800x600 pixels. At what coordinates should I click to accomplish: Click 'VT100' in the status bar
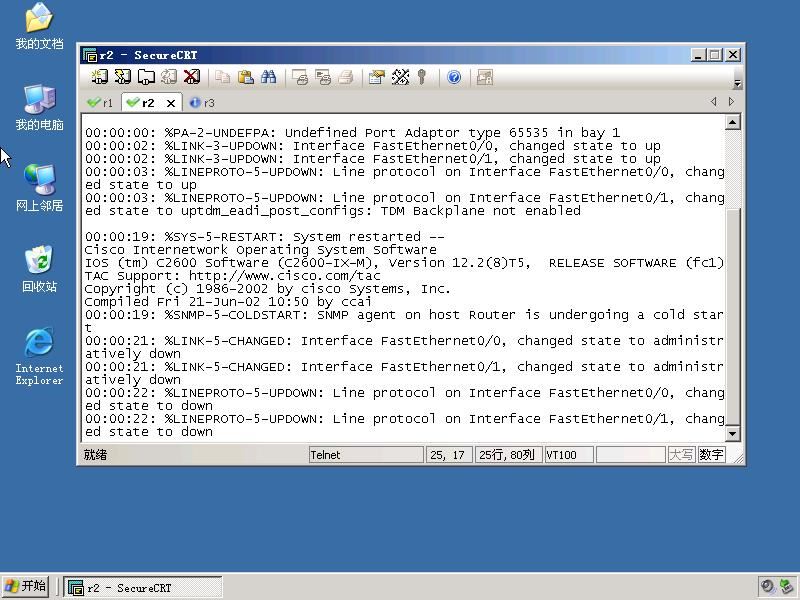pyautogui.click(x=561, y=455)
